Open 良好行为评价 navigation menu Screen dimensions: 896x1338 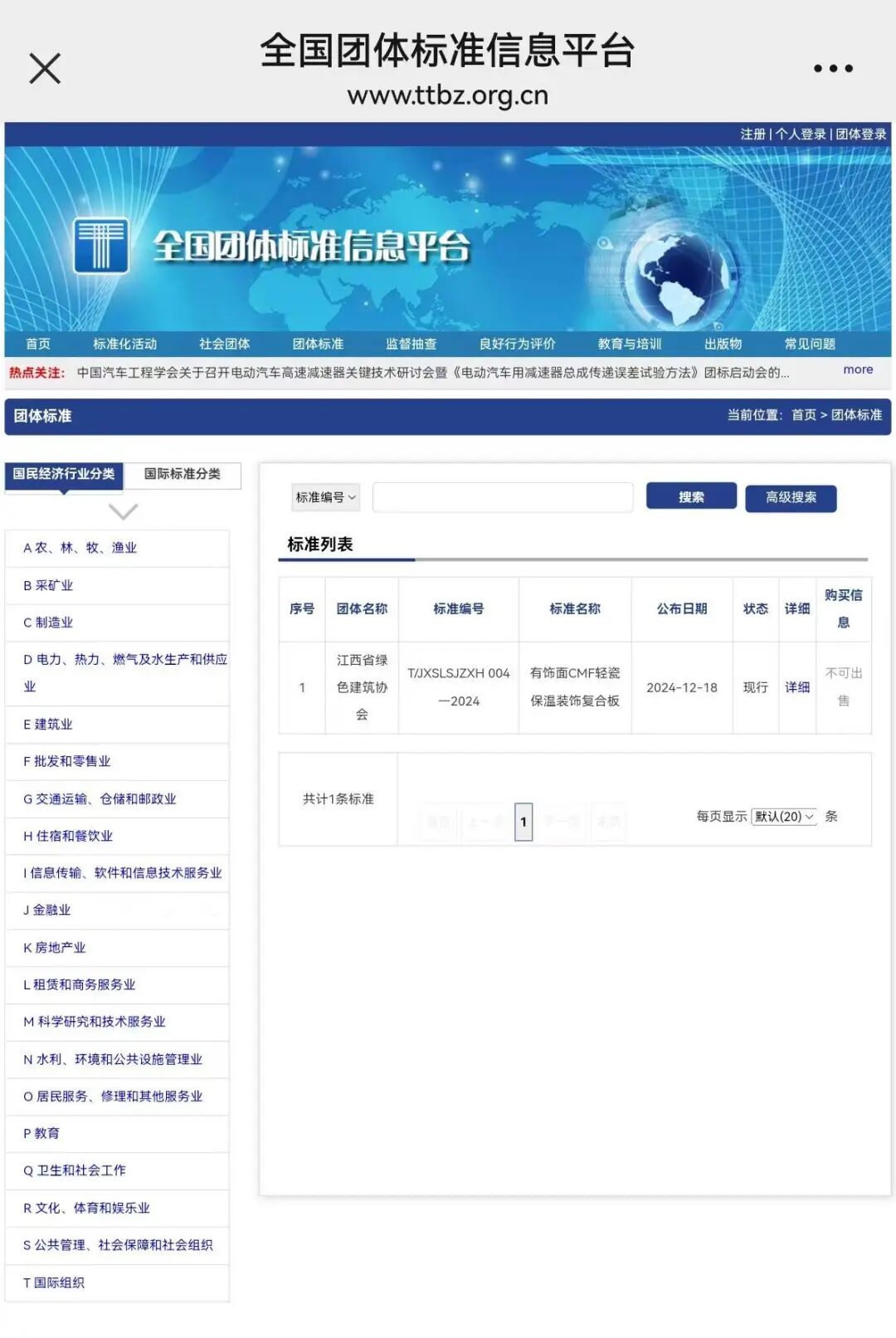tap(517, 344)
